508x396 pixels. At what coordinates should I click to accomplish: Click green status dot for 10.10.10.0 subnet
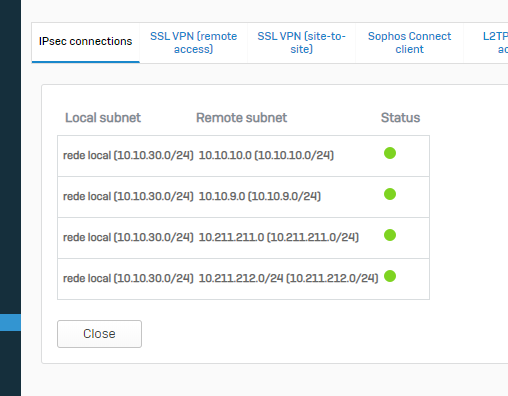pyautogui.click(x=390, y=153)
